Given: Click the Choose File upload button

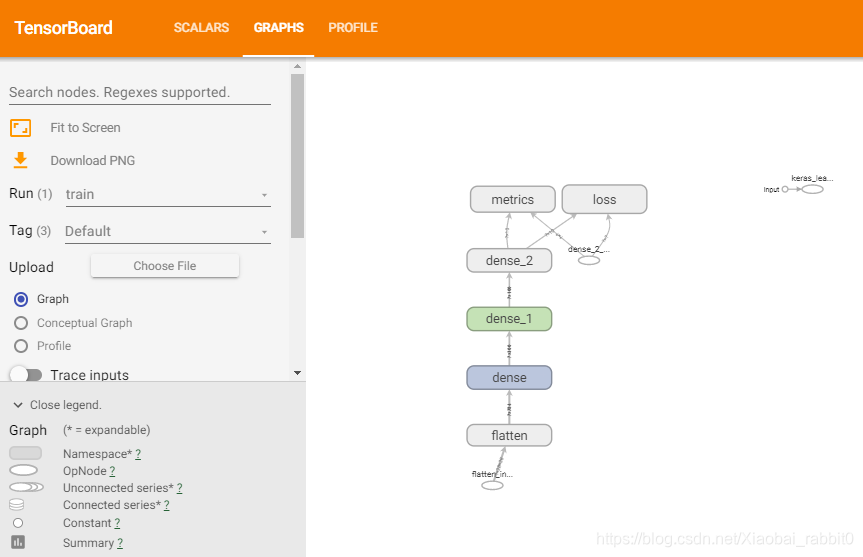Looking at the screenshot, I should tap(165, 266).
